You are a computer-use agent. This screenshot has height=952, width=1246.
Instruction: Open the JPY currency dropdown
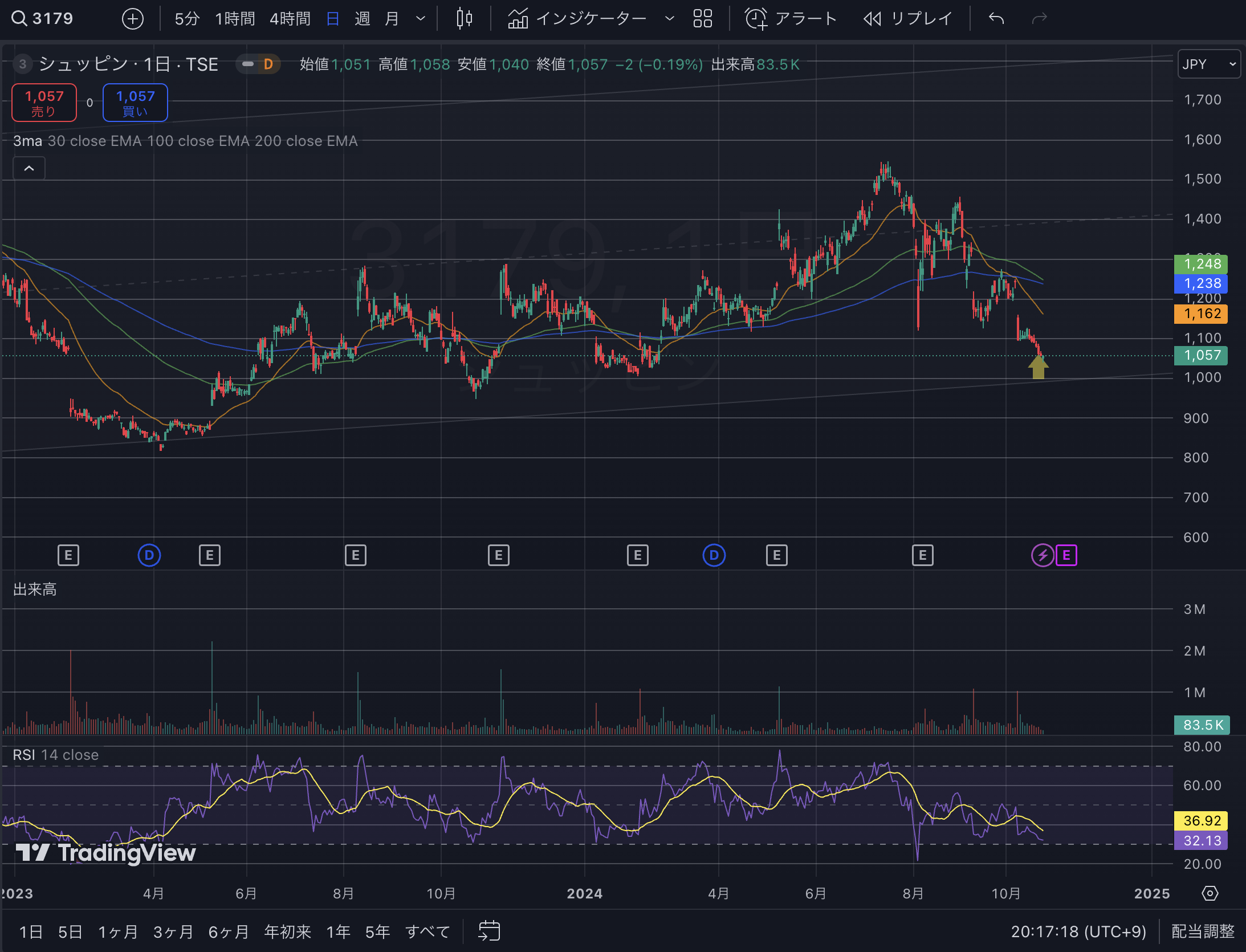[x=1208, y=64]
